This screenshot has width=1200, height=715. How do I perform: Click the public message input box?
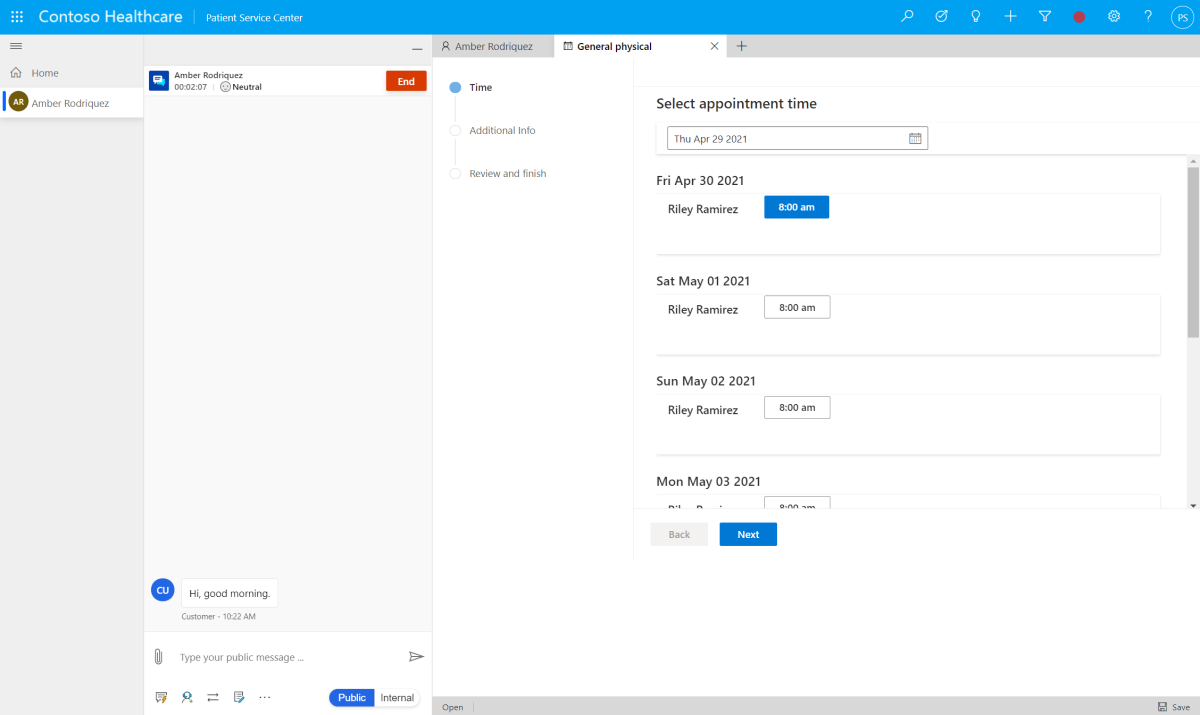pyautogui.click(x=288, y=657)
